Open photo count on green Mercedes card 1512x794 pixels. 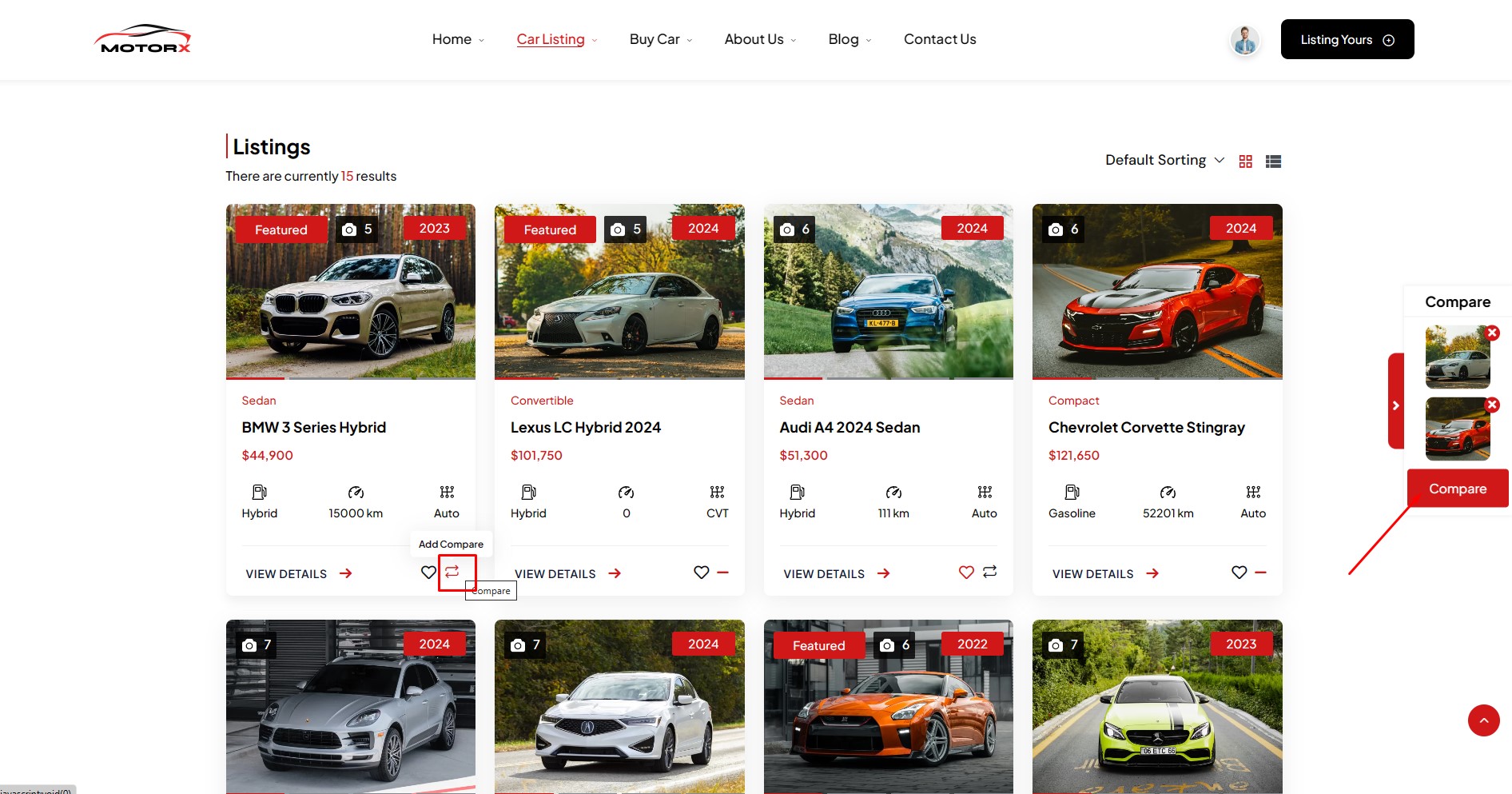pyautogui.click(x=1063, y=645)
